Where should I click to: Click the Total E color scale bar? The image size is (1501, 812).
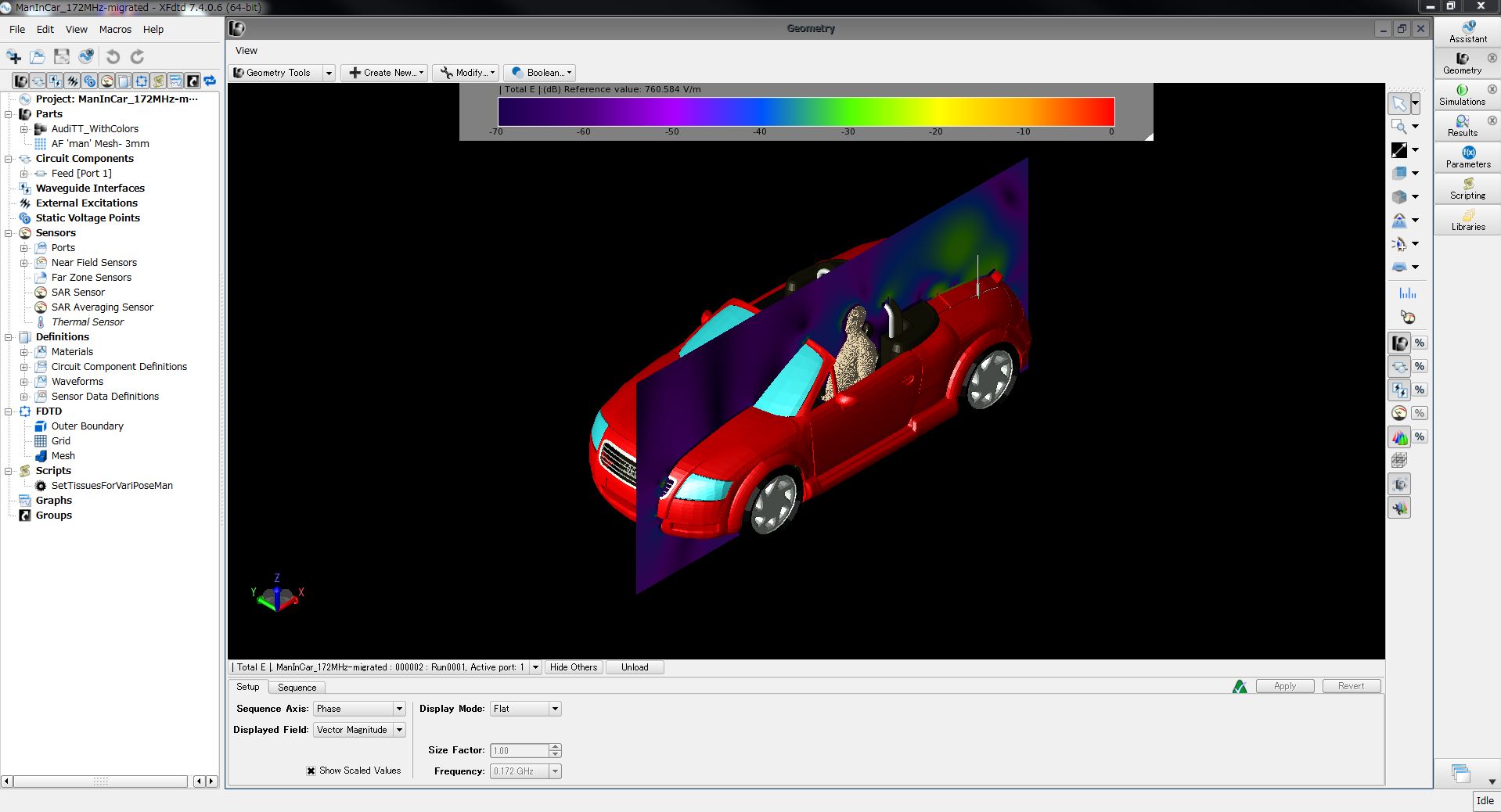point(806,112)
